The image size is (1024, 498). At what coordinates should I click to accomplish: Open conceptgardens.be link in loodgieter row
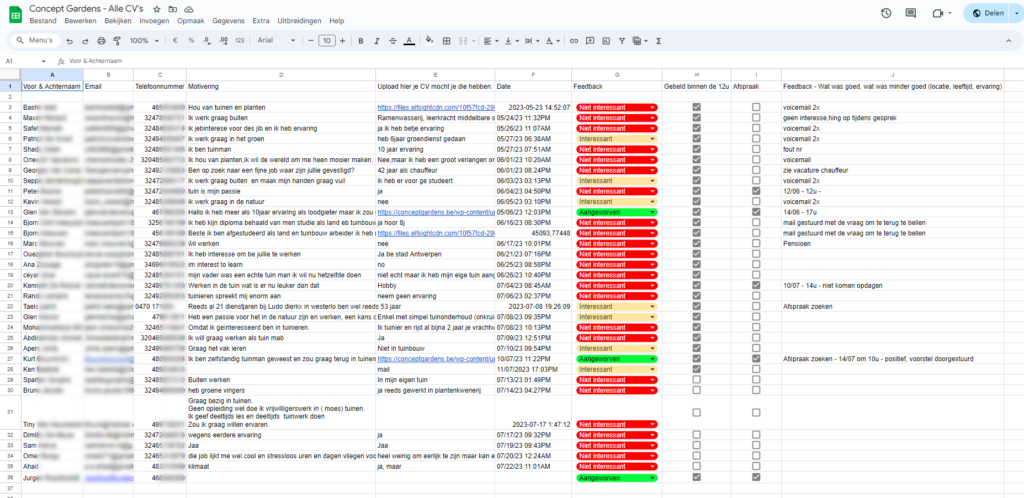[436, 212]
